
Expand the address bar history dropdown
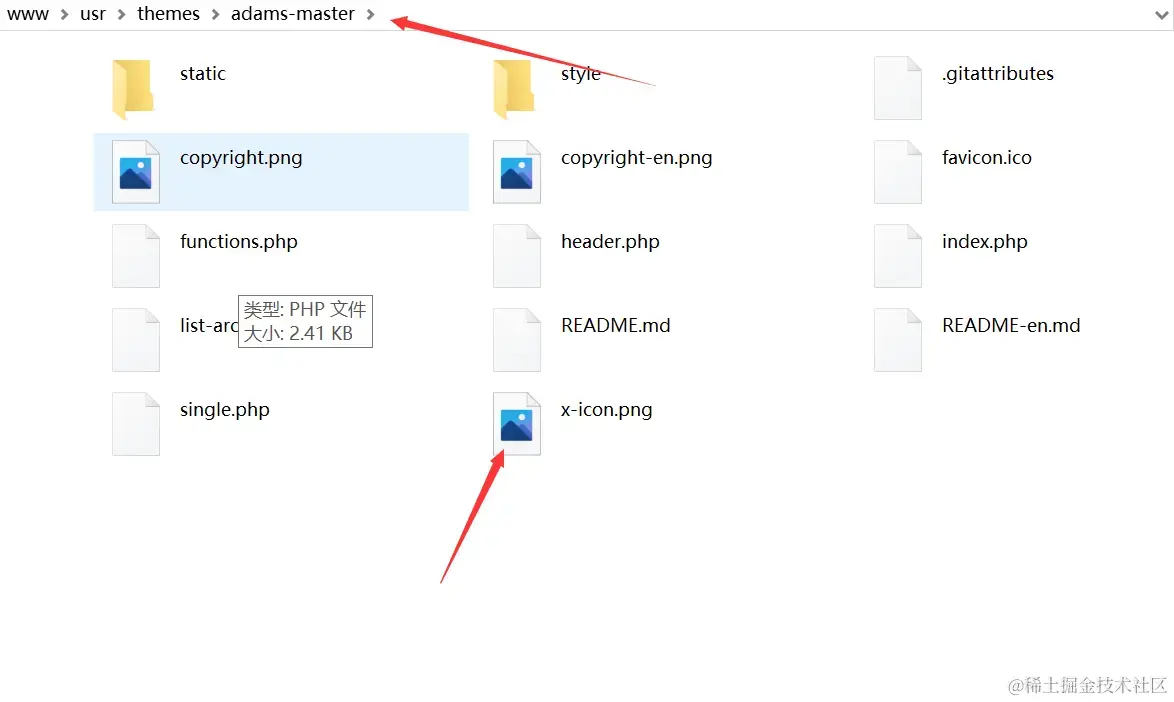[1161, 14]
